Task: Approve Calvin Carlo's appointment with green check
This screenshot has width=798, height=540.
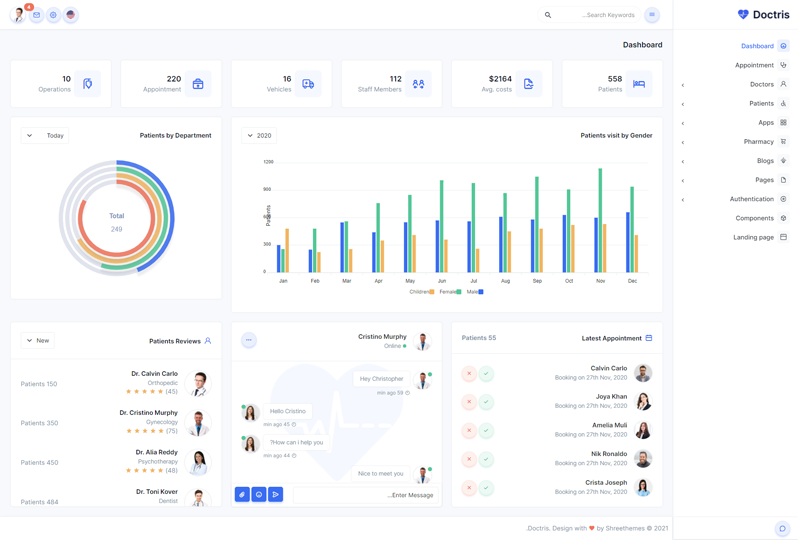Action: (486, 374)
